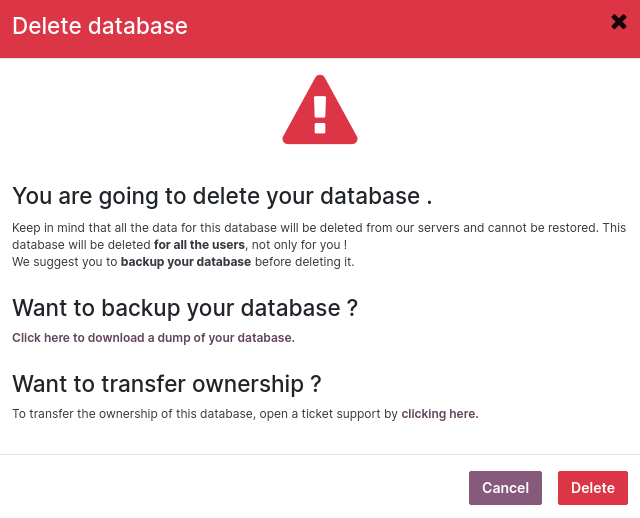
Task: Click the 'Delete database' dialog title
Action: point(100,26)
